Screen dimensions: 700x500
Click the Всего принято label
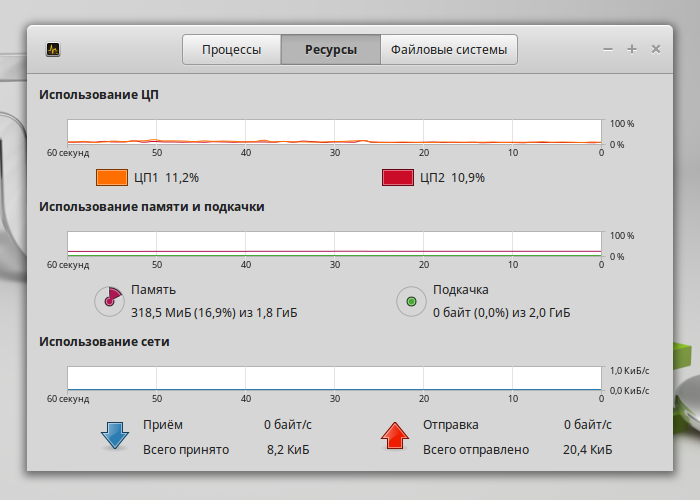pyautogui.click(x=186, y=450)
